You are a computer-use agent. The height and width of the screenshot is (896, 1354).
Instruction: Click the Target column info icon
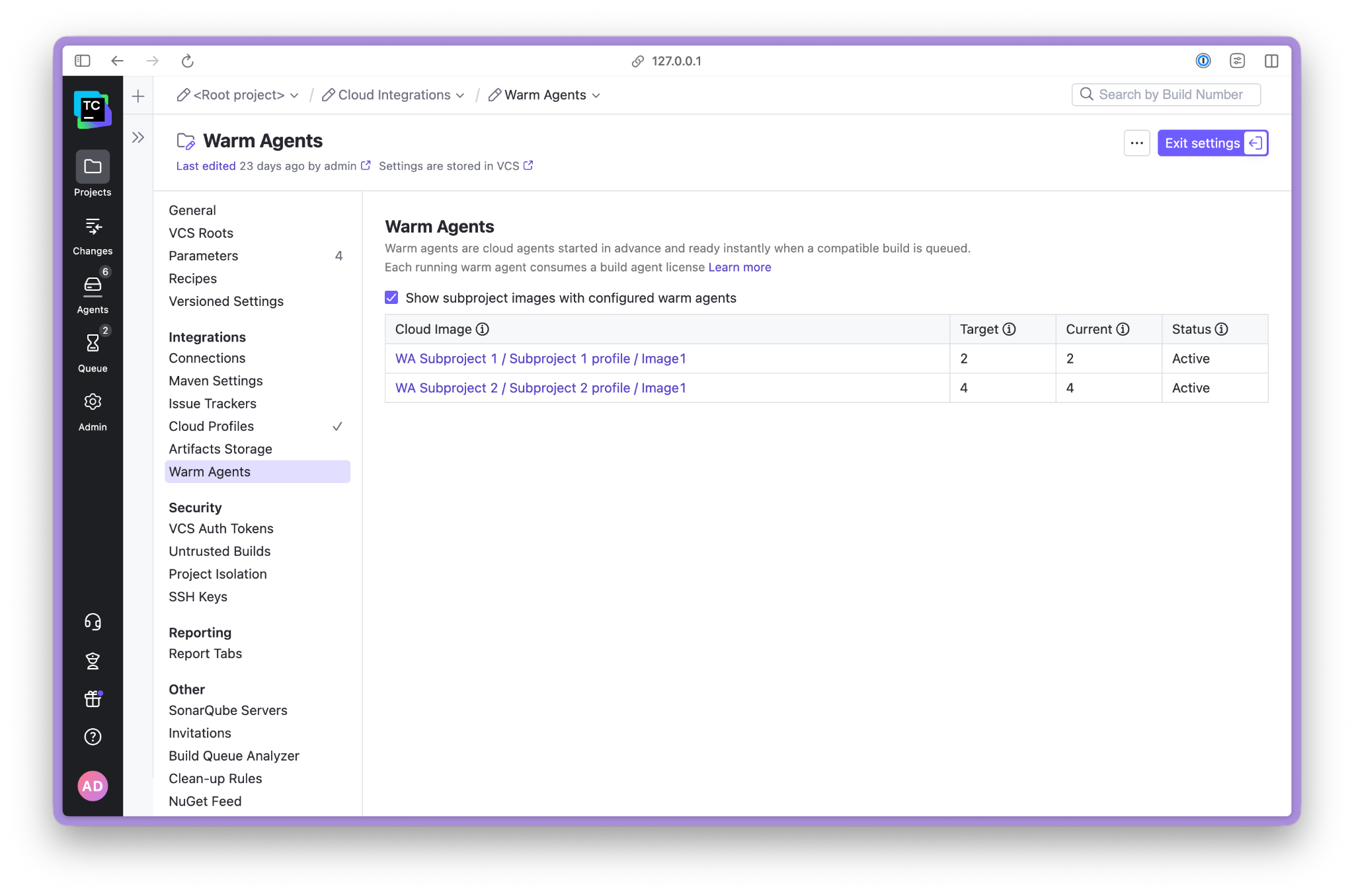coord(1009,329)
